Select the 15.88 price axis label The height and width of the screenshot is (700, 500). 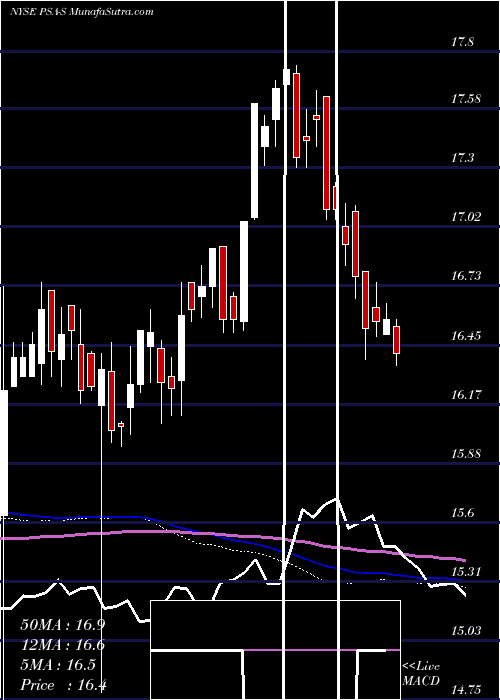[466, 454]
